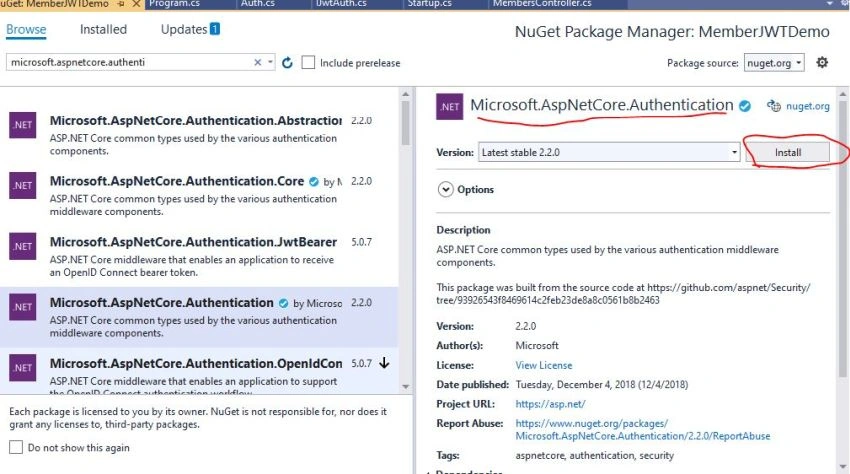Image resolution: width=850 pixels, height=474 pixels.
Task: Click the Author(s) value Microsoft
Action: [537, 345]
